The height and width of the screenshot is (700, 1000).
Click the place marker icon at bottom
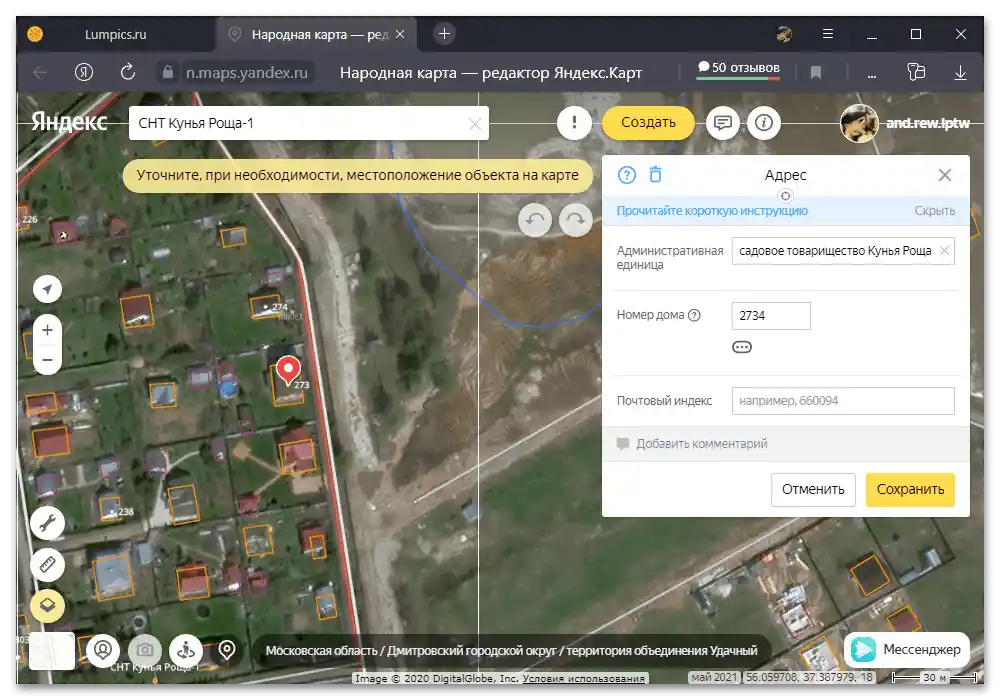click(226, 650)
